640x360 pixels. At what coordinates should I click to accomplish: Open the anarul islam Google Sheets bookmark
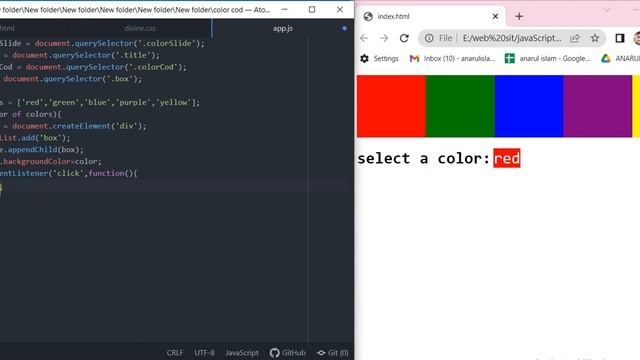point(547,58)
